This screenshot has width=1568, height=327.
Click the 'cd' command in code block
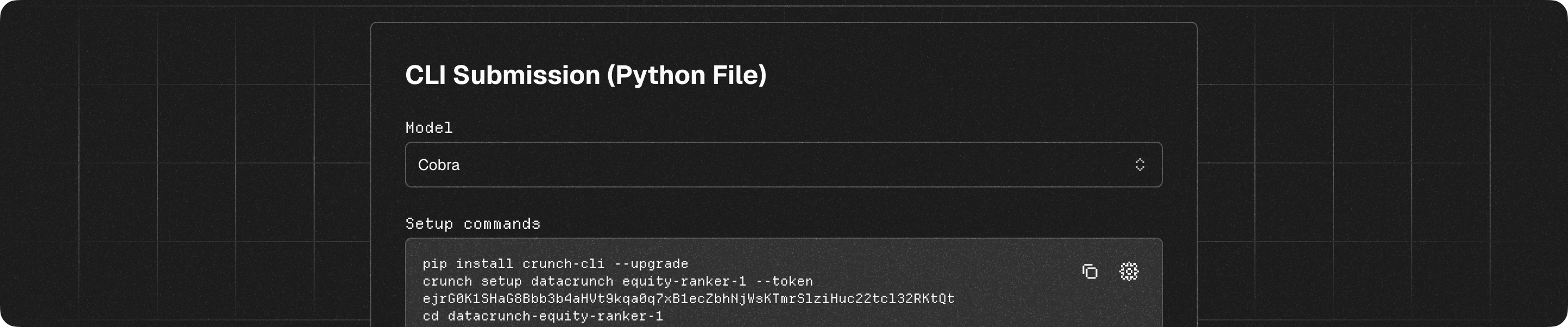point(430,317)
